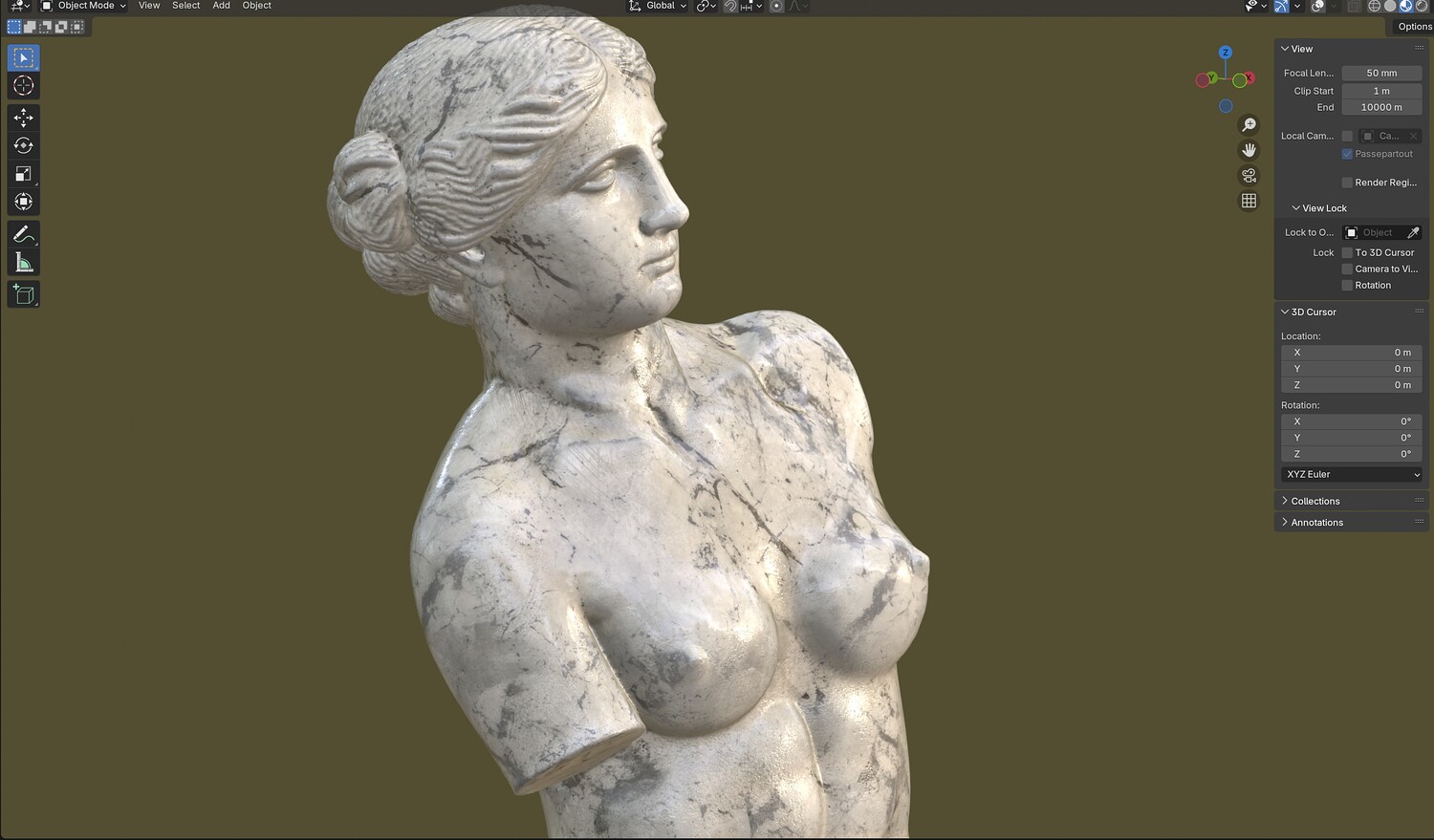
Task: Open the Select menu
Action: (x=186, y=6)
